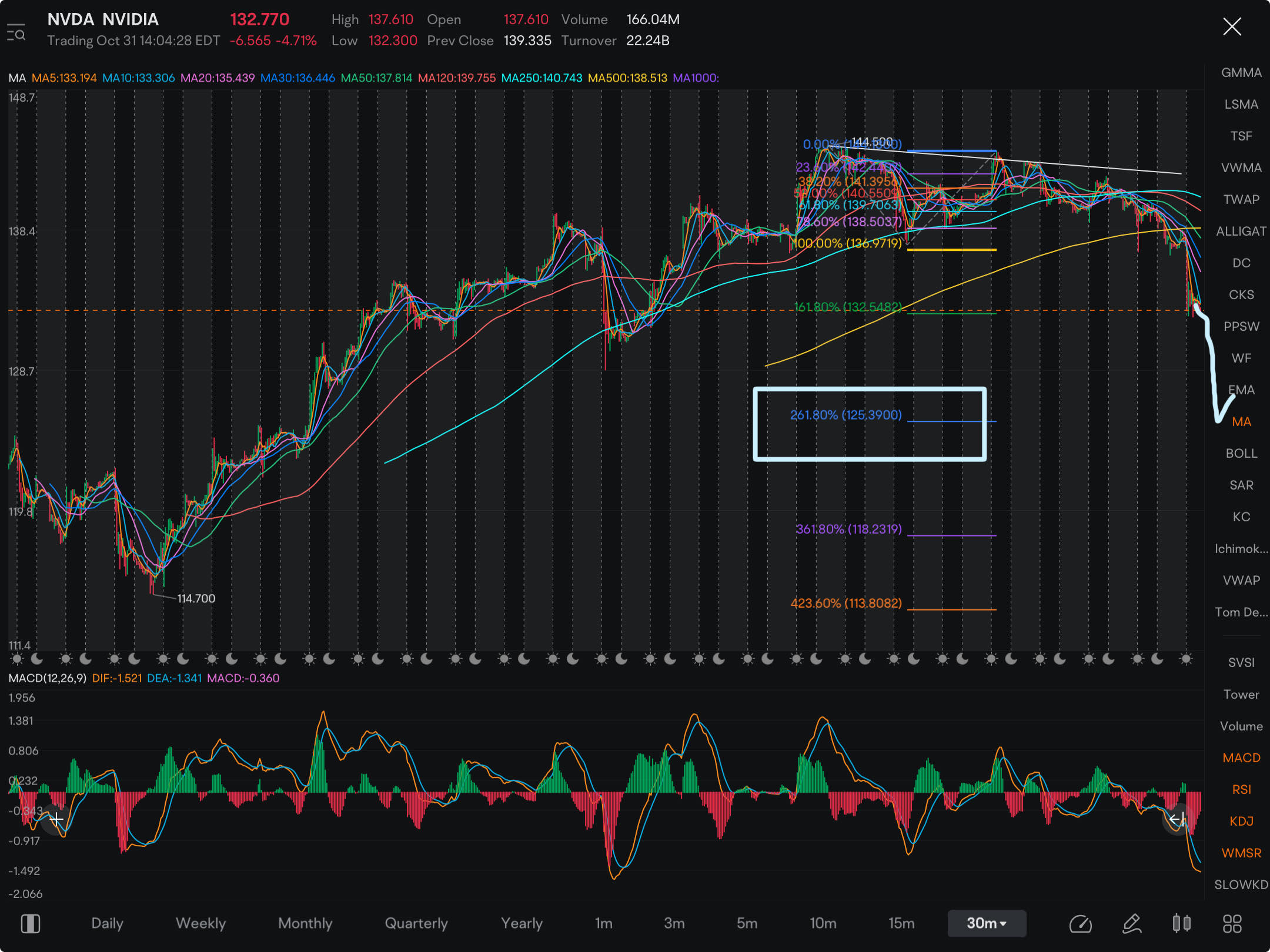Image resolution: width=1270 pixels, height=952 pixels.
Task: Enable the Tower sub-indicator
Action: 1241,695
